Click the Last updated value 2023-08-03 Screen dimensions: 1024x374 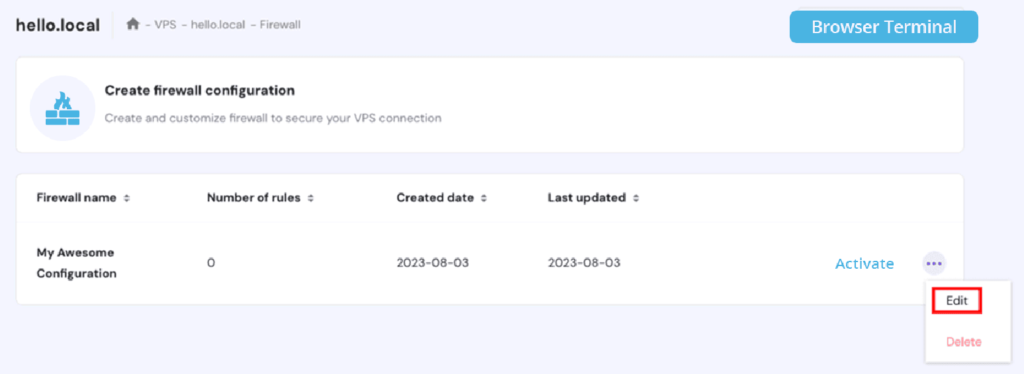click(x=584, y=263)
